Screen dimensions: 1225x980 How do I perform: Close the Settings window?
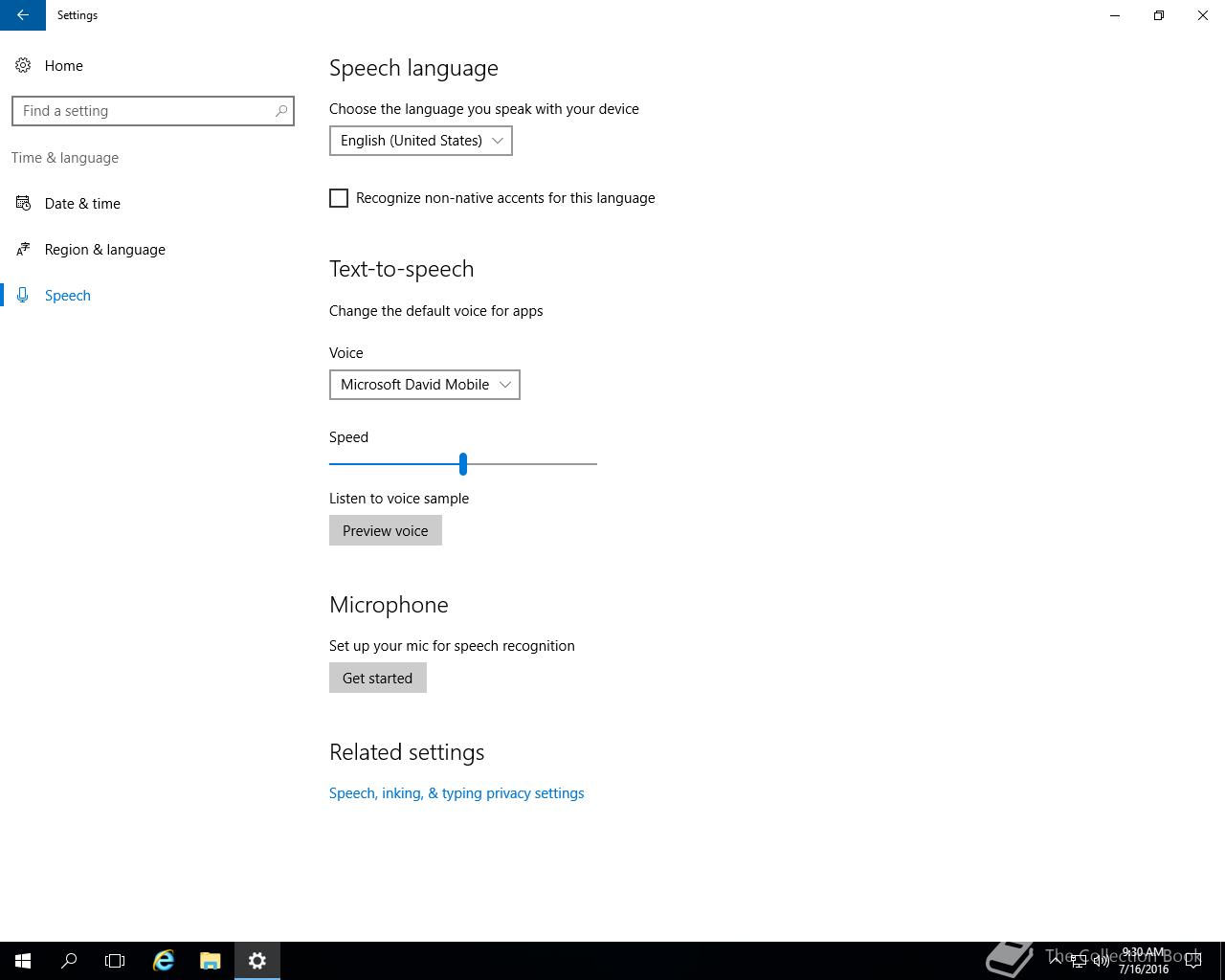(1203, 15)
